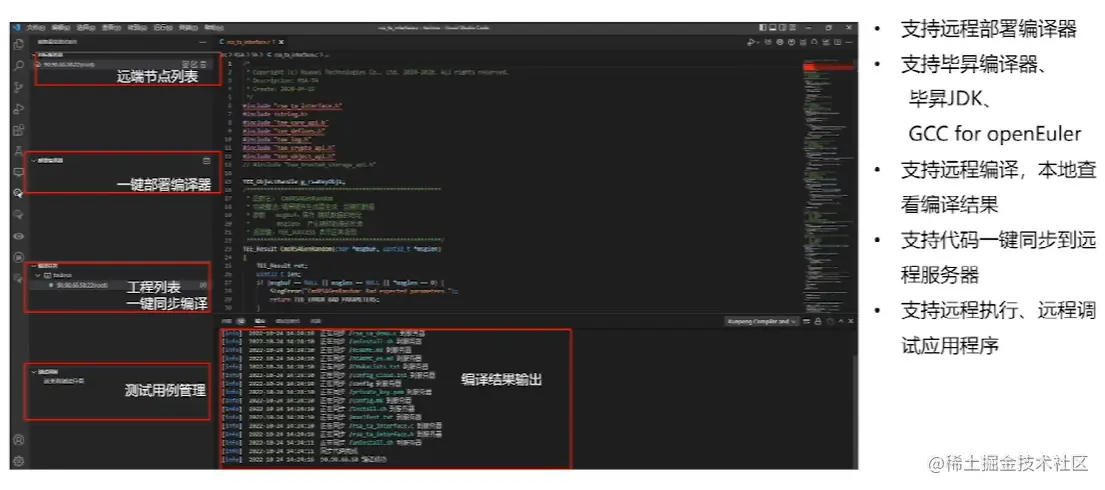Image resolution: width=1105 pixels, height=490 pixels.
Task: Open the 帮助(H) menu
Action: click(x=214, y=28)
